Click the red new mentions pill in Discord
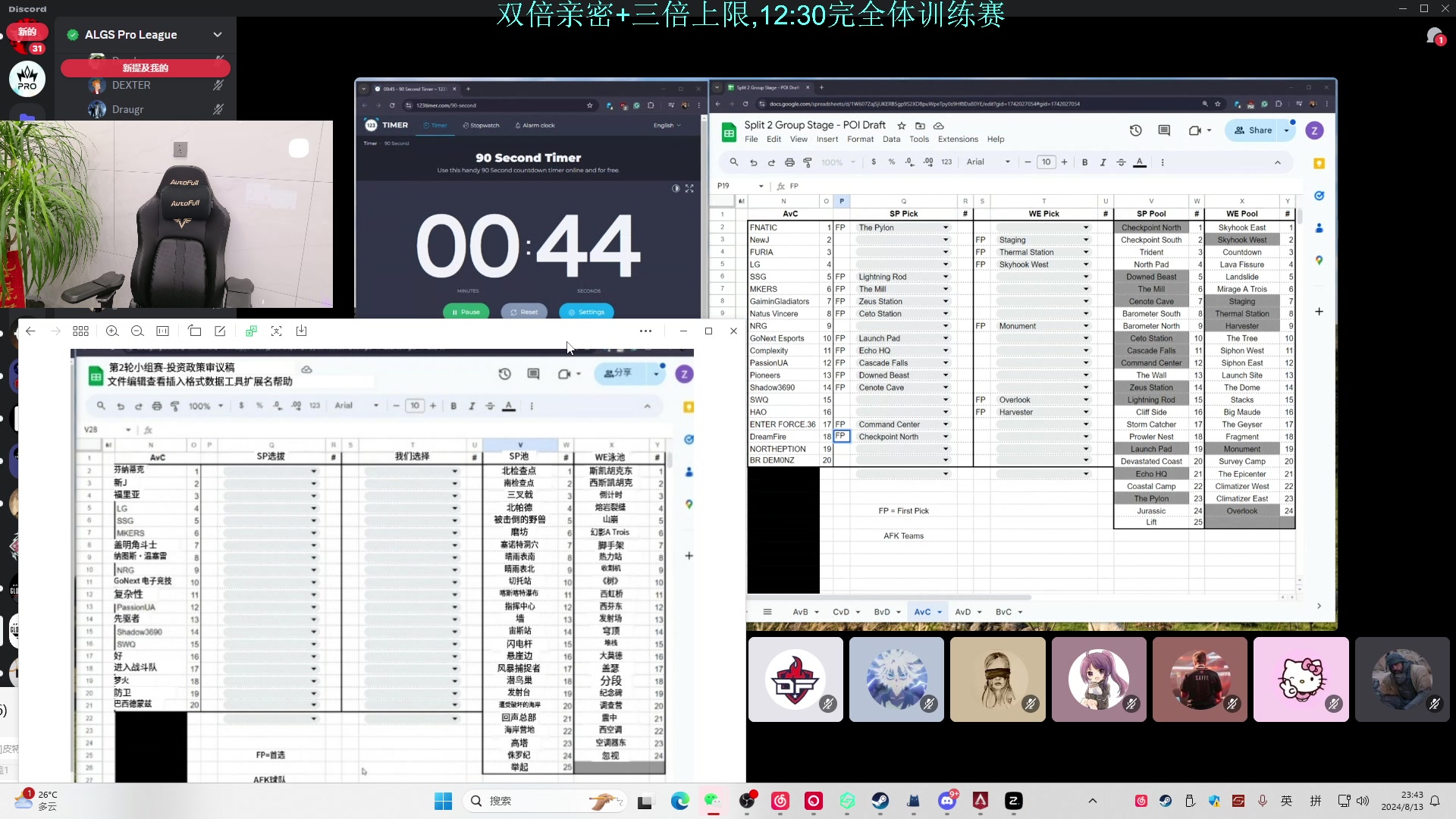The height and width of the screenshot is (819, 1456). coord(145,68)
